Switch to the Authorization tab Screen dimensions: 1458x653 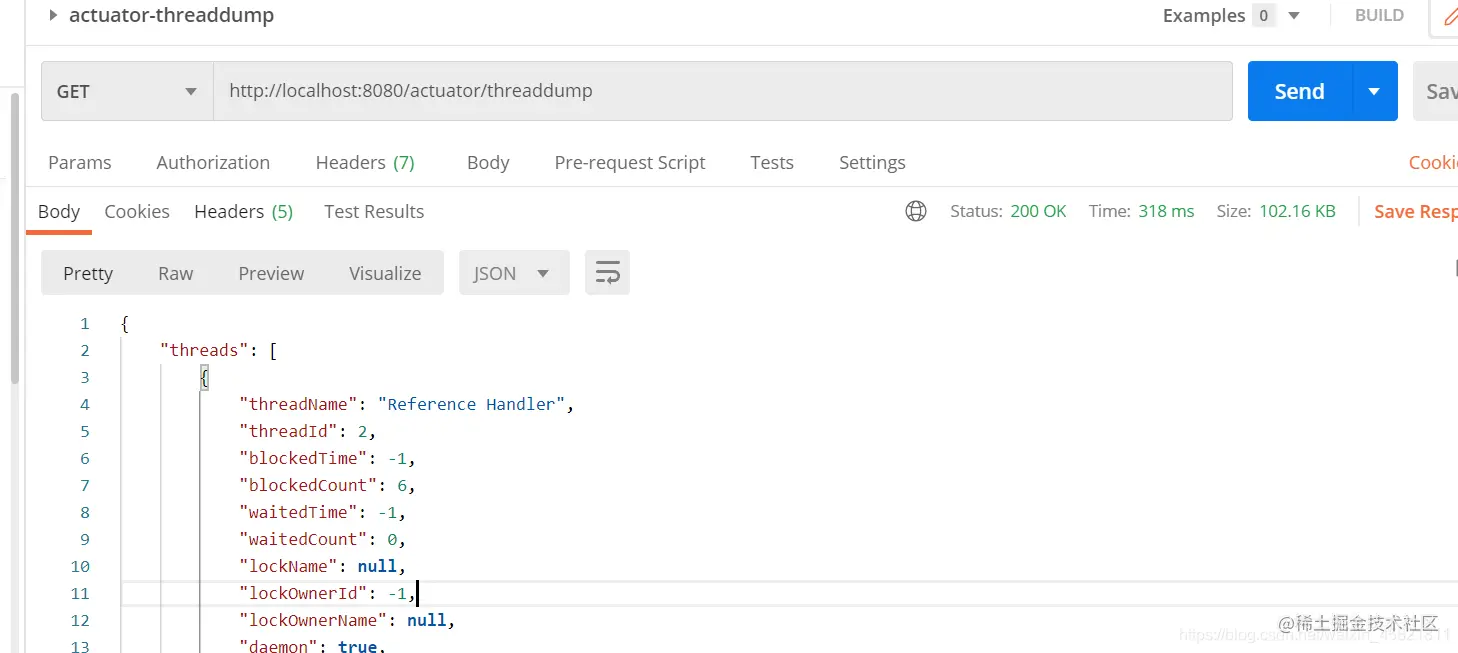[213, 162]
